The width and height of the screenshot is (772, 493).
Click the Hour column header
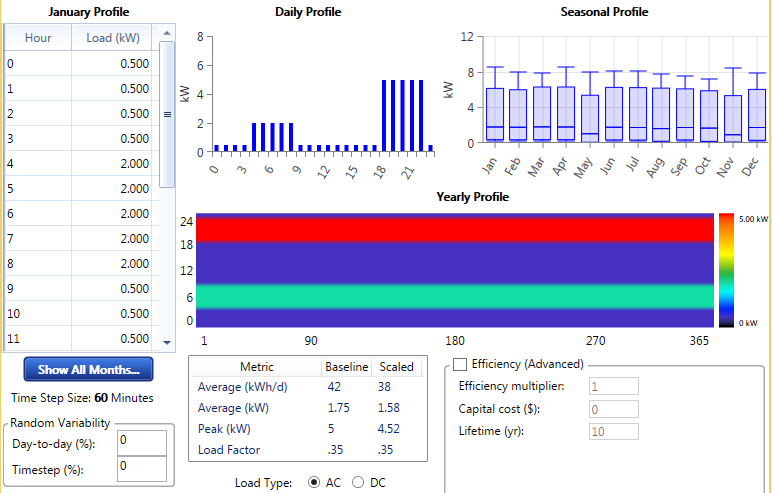point(38,38)
